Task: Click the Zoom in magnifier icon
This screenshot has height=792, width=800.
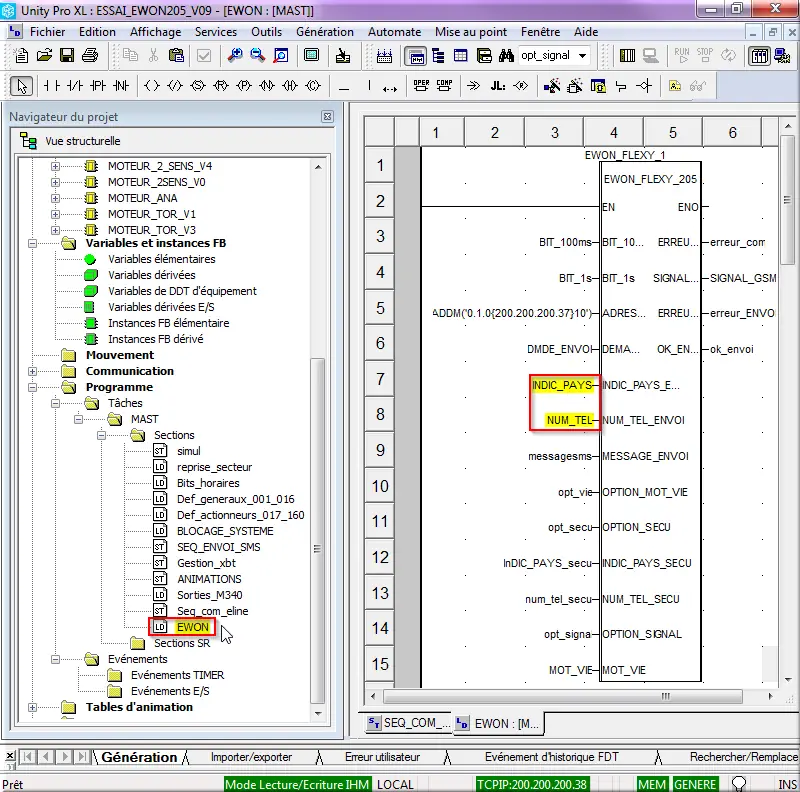Action: [235, 55]
